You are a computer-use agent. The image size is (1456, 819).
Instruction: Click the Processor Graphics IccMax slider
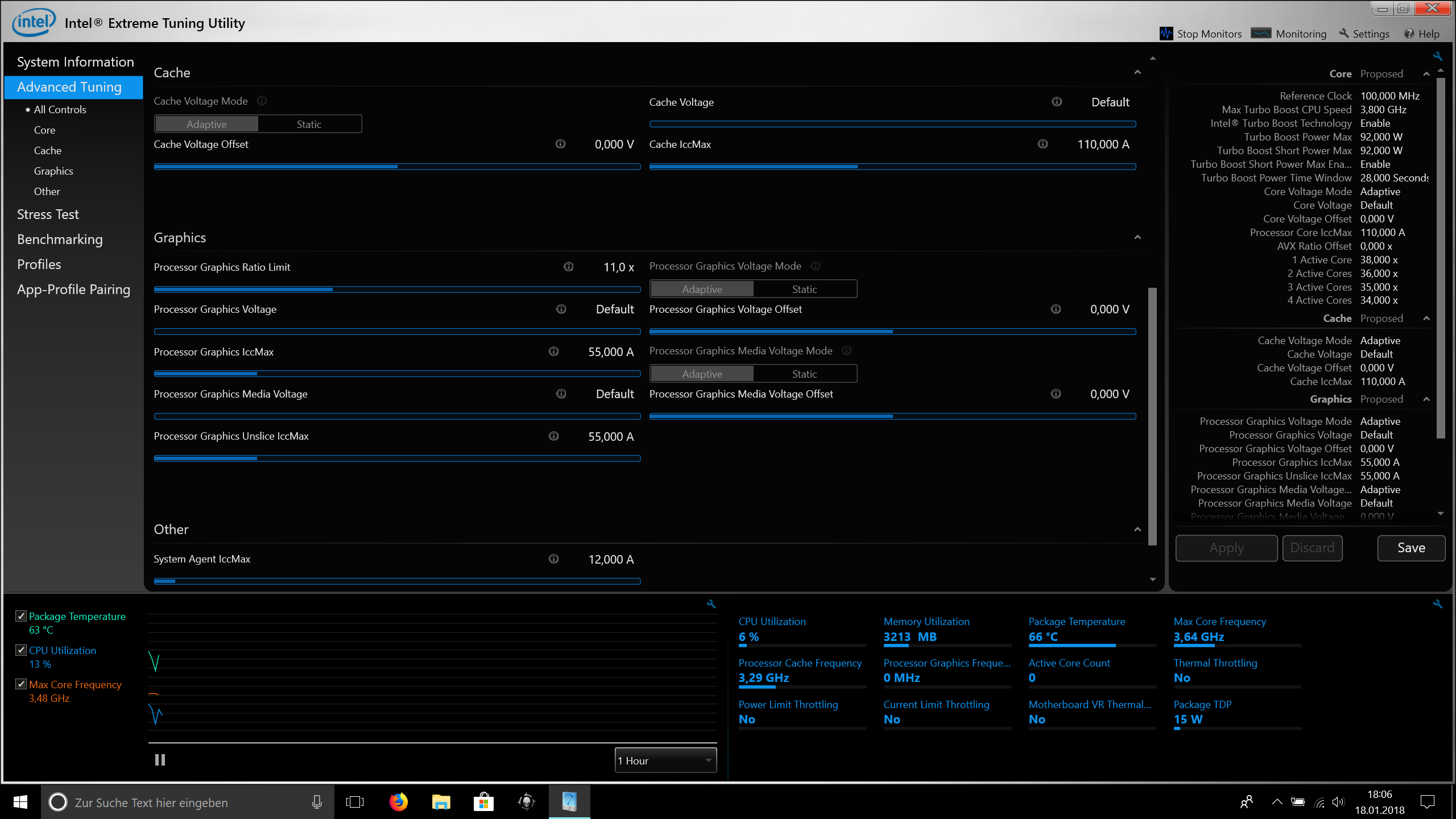397,374
